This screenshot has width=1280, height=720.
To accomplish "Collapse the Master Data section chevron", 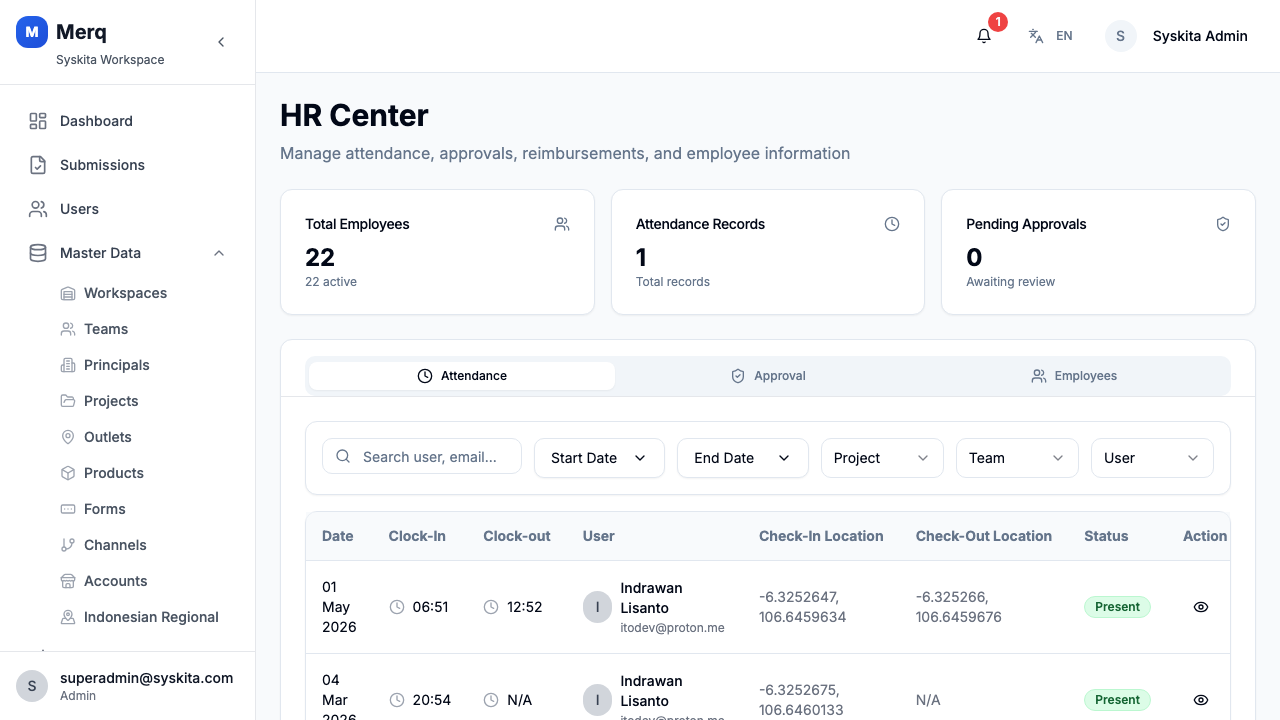I will [219, 253].
